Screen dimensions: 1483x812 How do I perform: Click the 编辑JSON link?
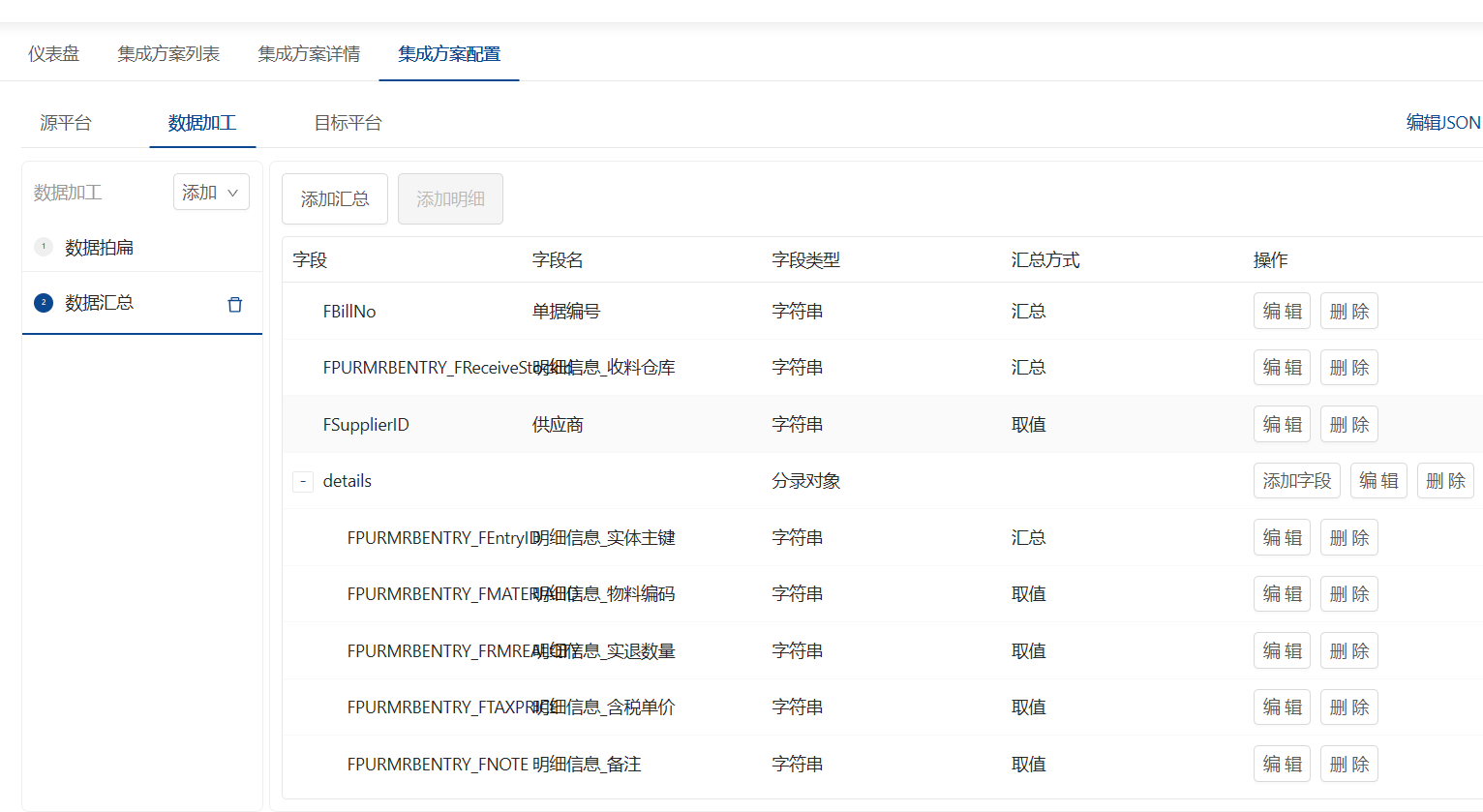click(1442, 123)
